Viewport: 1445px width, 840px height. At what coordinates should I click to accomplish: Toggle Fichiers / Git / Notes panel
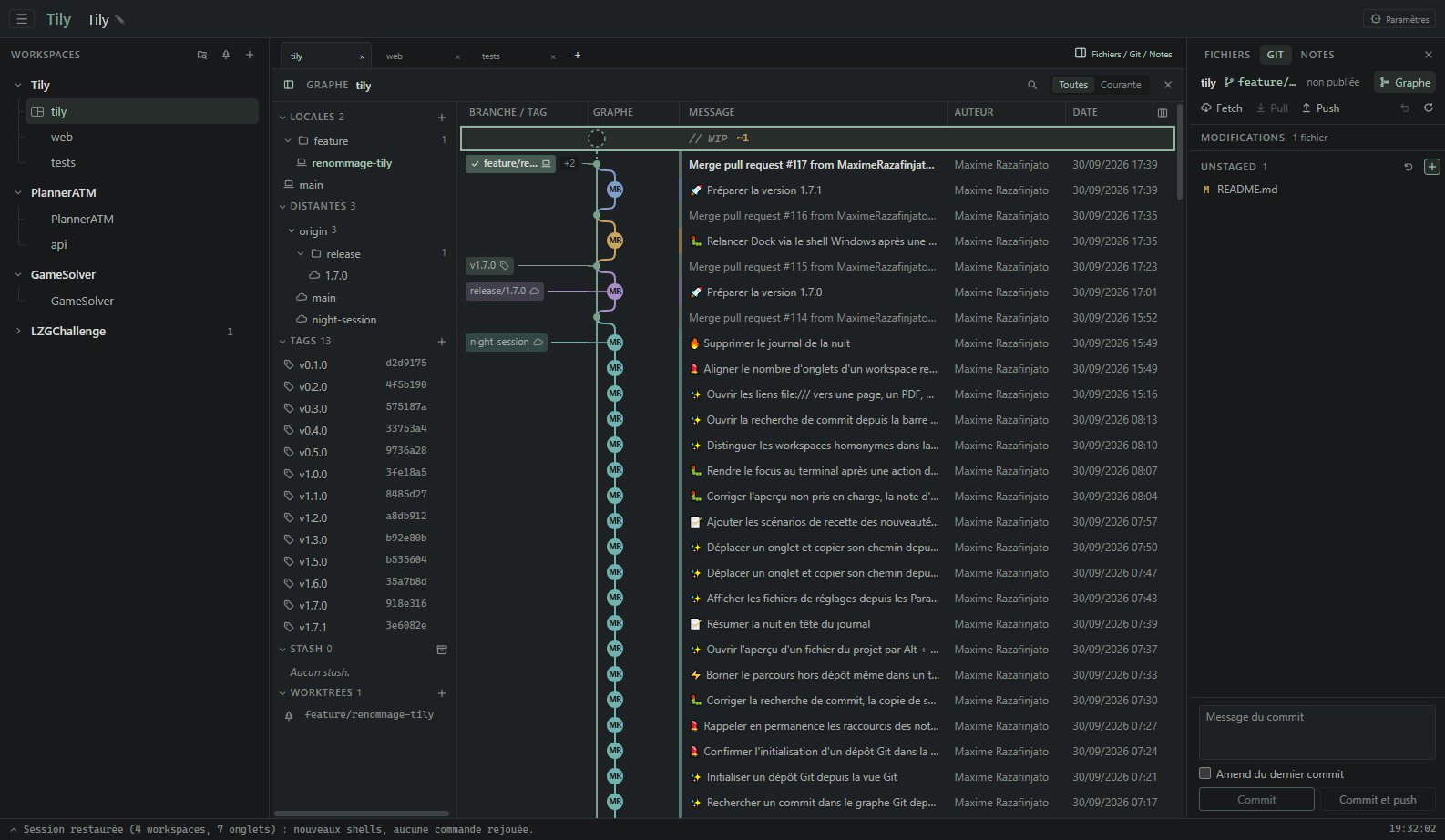click(x=1123, y=54)
